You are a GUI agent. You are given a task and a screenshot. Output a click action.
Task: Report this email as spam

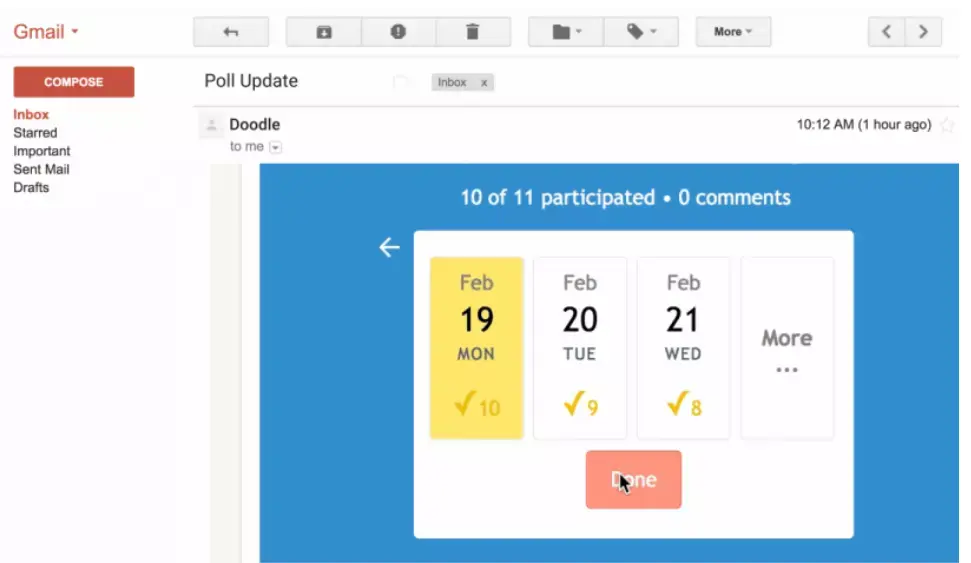coord(398,32)
